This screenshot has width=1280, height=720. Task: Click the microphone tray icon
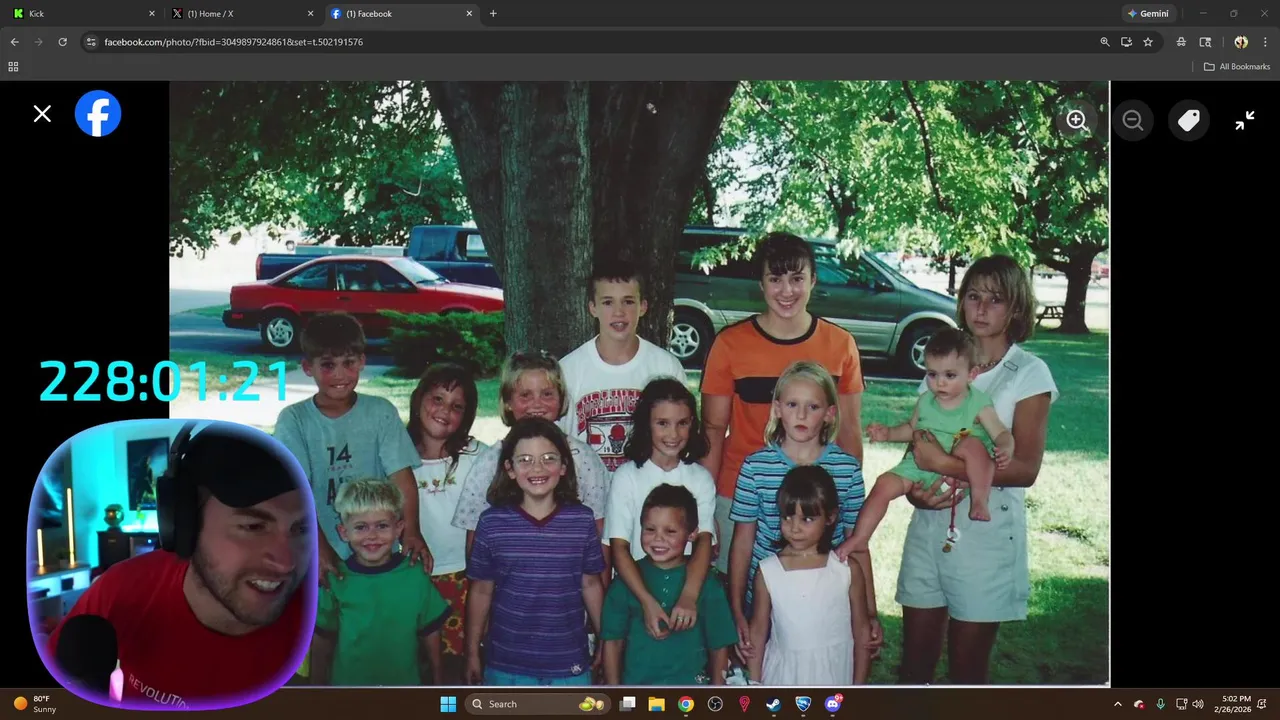pos(1160,704)
